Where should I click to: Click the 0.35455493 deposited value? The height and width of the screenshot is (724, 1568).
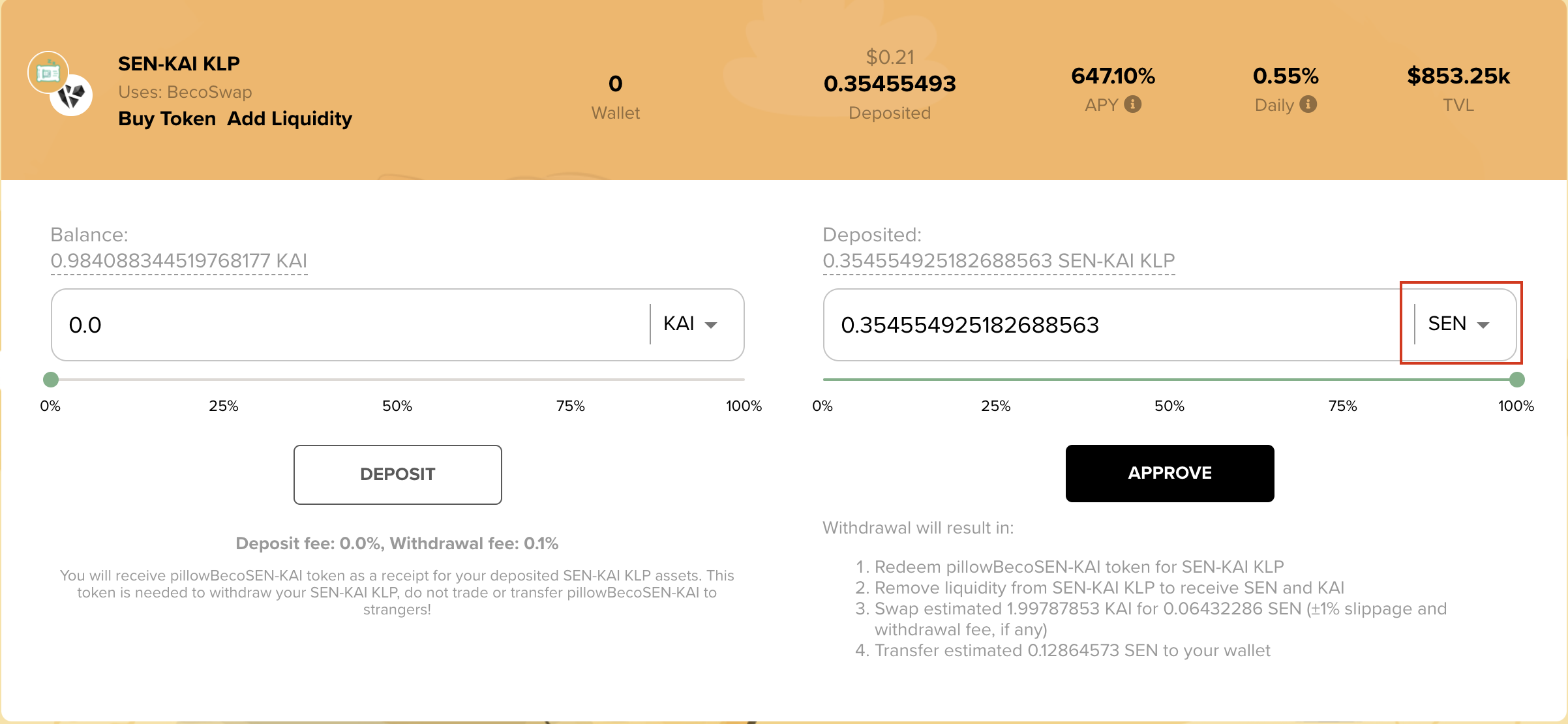coord(890,83)
